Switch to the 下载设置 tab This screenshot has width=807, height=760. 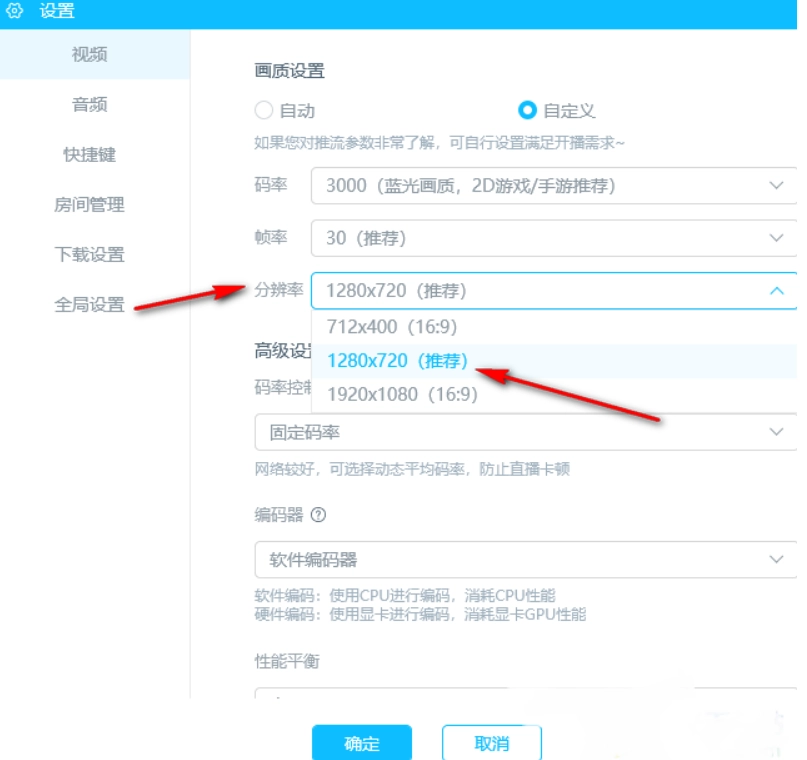click(90, 254)
